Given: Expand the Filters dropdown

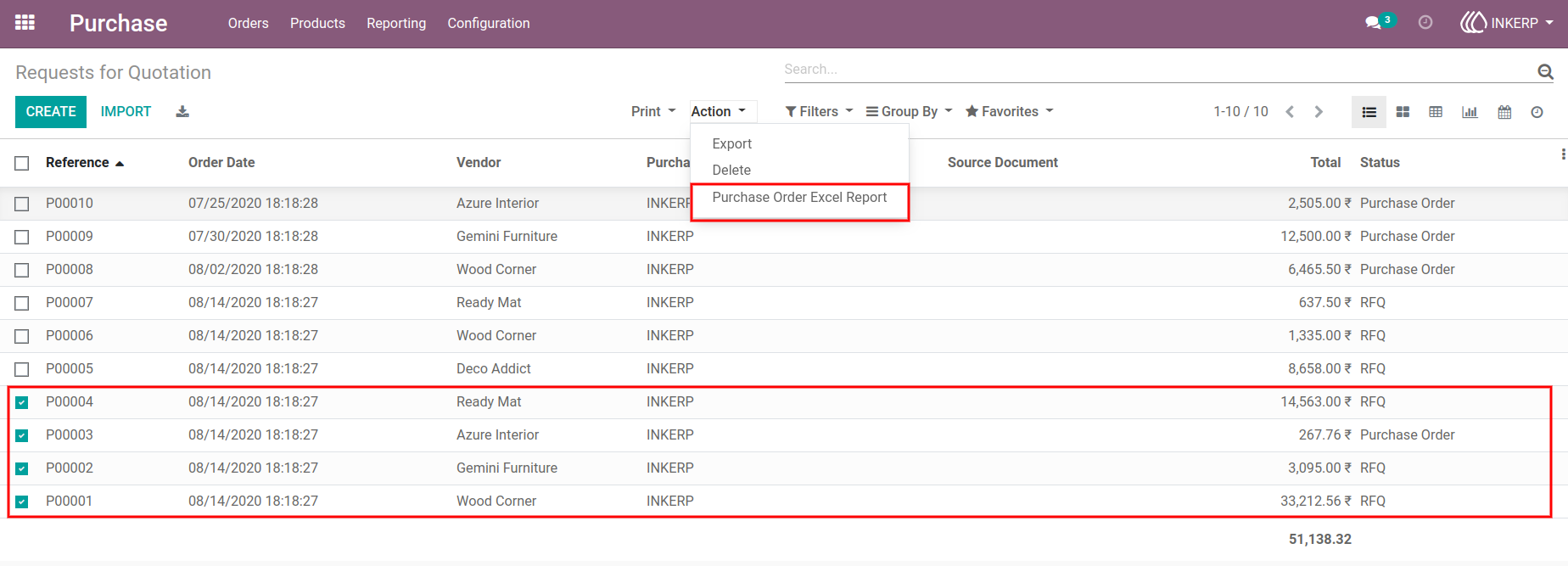Looking at the screenshot, I should tap(819, 111).
